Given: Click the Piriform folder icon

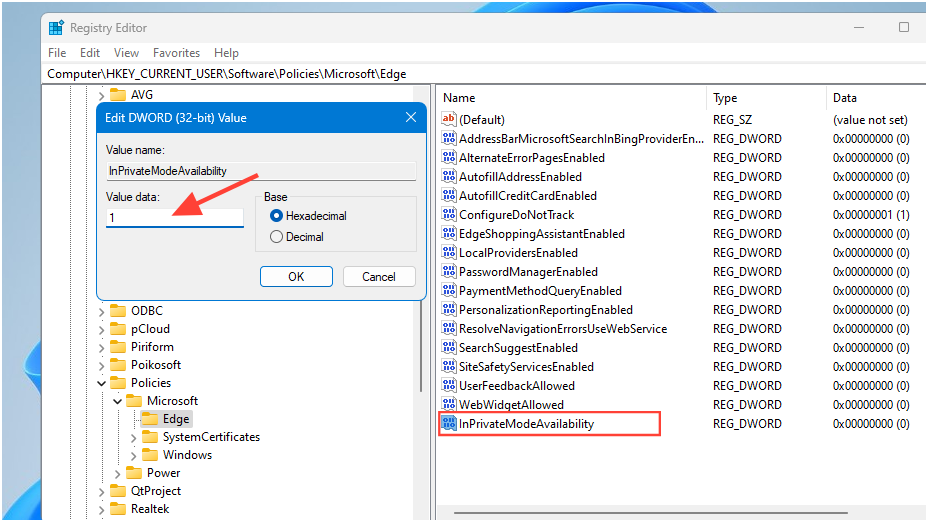Looking at the screenshot, I should pos(118,347).
